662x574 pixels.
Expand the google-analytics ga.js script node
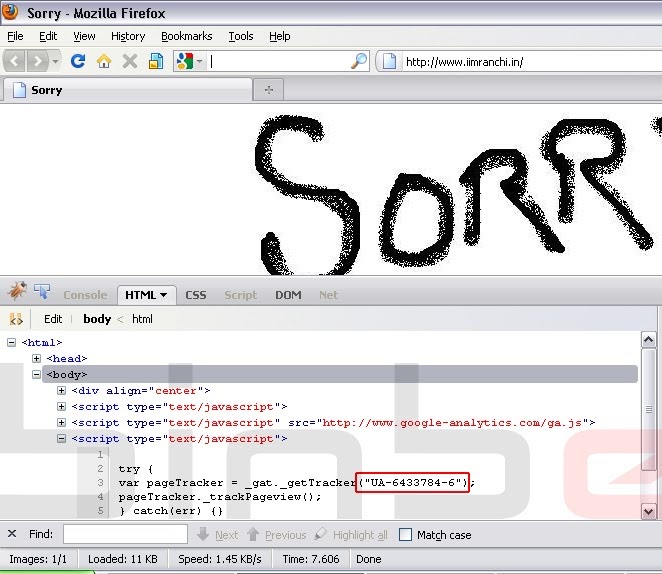click(x=62, y=422)
